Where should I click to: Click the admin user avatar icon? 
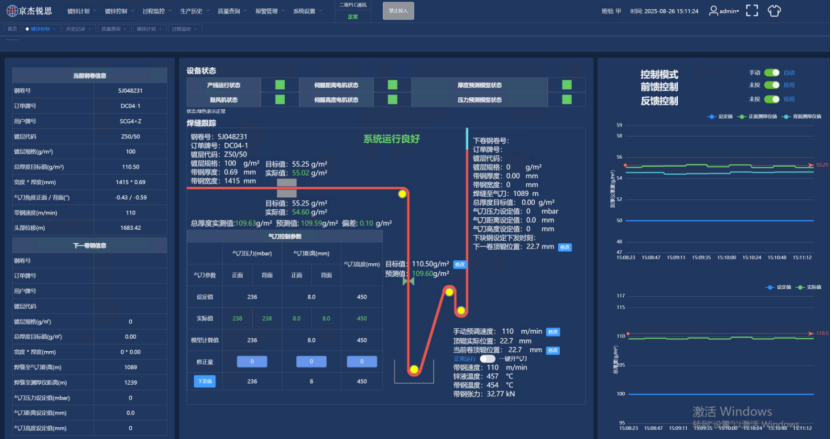pos(712,11)
